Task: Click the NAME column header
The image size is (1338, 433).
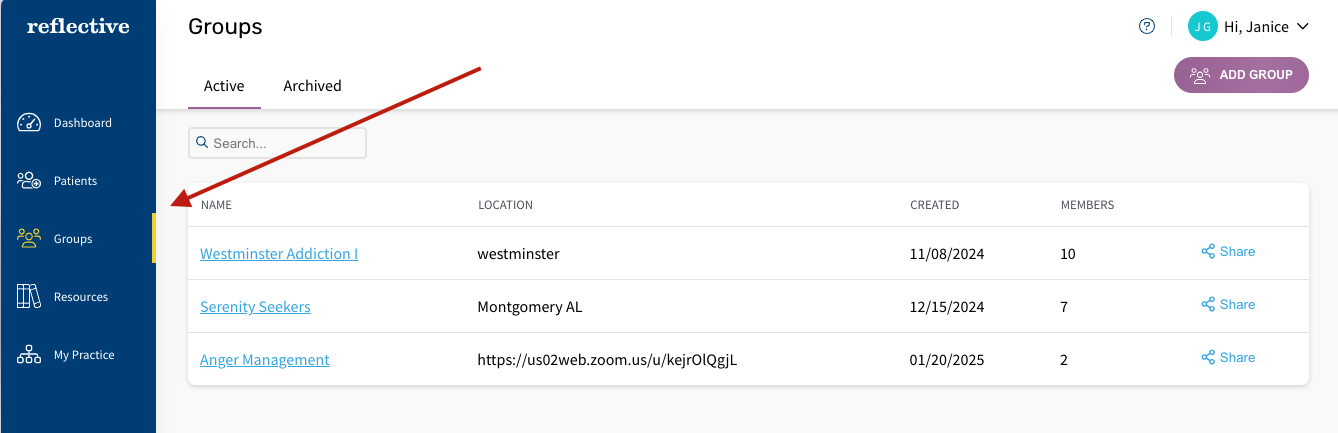Action: [x=216, y=205]
